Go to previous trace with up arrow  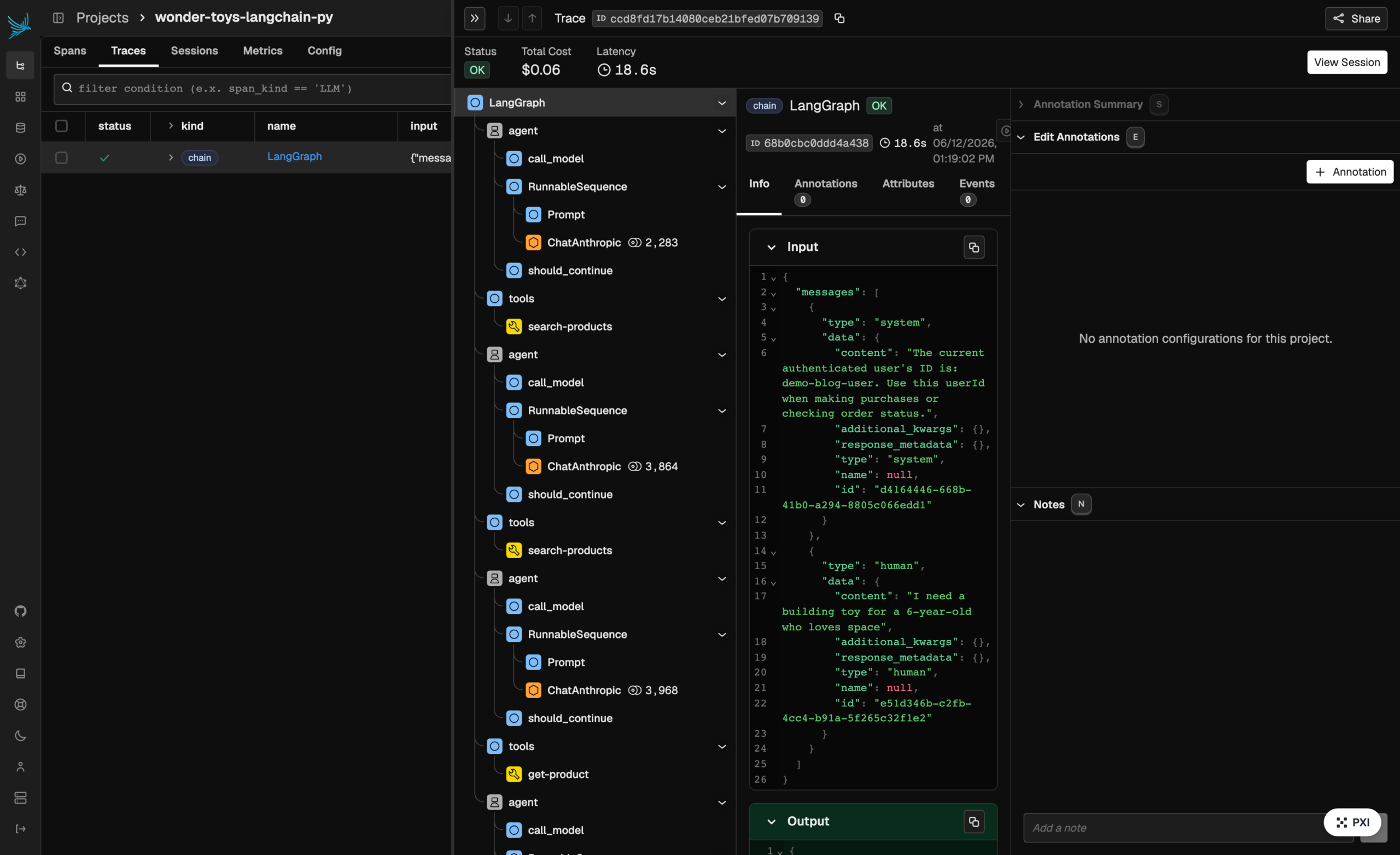pyautogui.click(x=532, y=18)
